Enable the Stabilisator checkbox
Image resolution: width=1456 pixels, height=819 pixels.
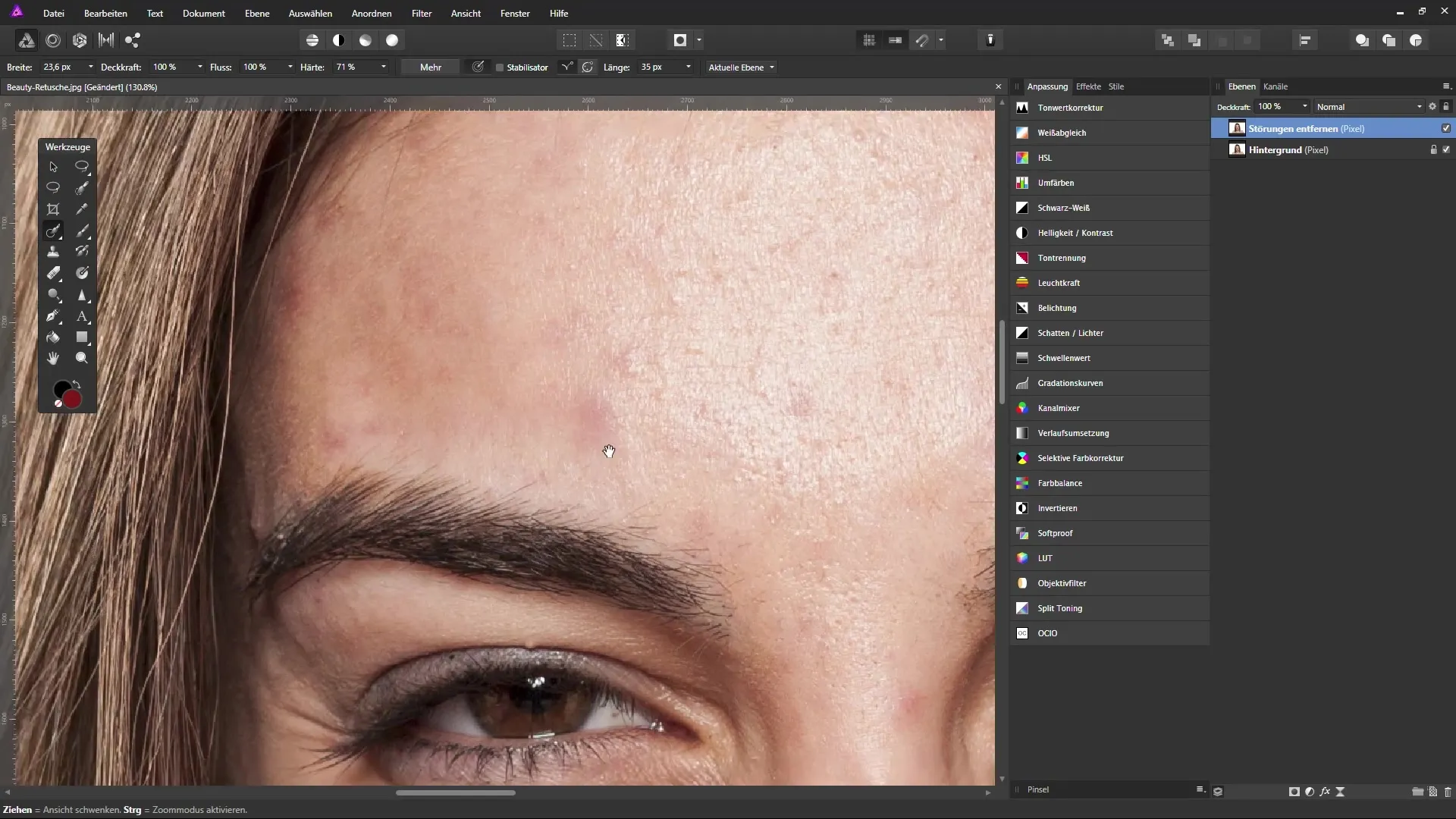pyautogui.click(x=500, y=67)
